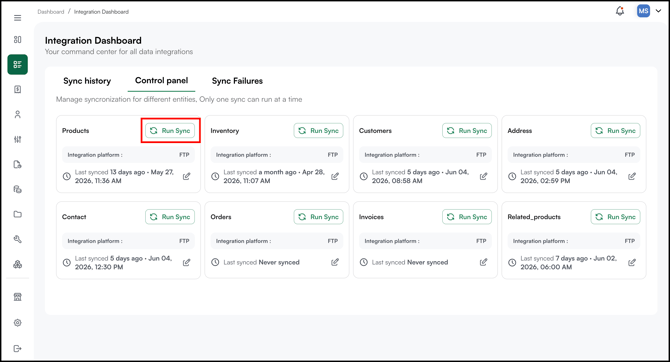Open the settings gear sidebar icon
This screenshot has height=362, width=670.
point(18,323)
